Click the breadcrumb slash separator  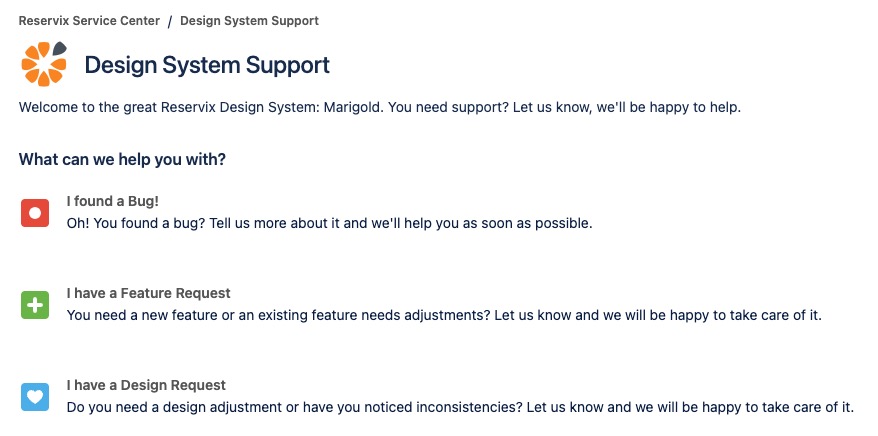(x=170, y=21)
